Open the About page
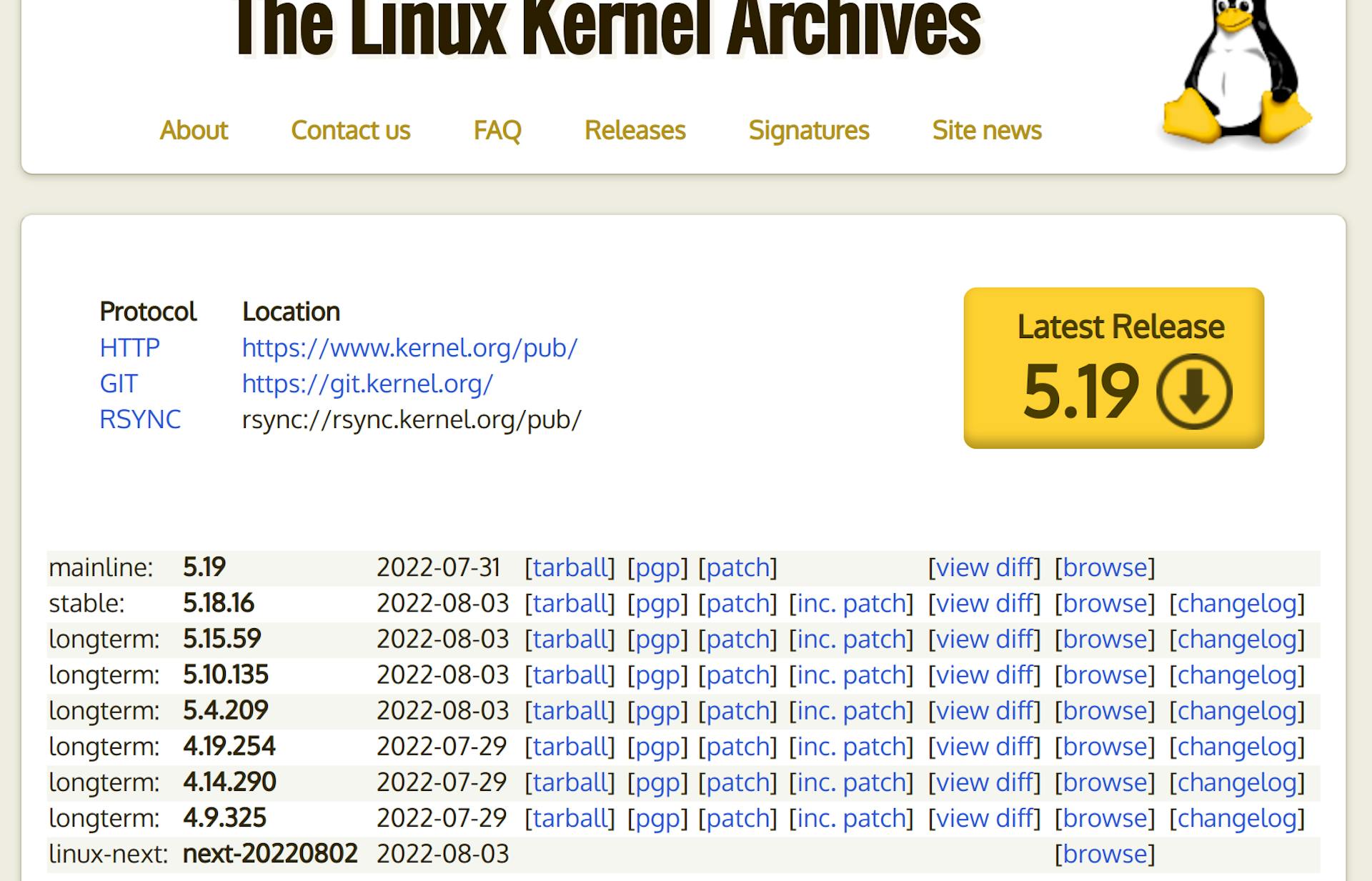Image resolution: width=1372 pixels, height=881 pixels. point(194,130)
